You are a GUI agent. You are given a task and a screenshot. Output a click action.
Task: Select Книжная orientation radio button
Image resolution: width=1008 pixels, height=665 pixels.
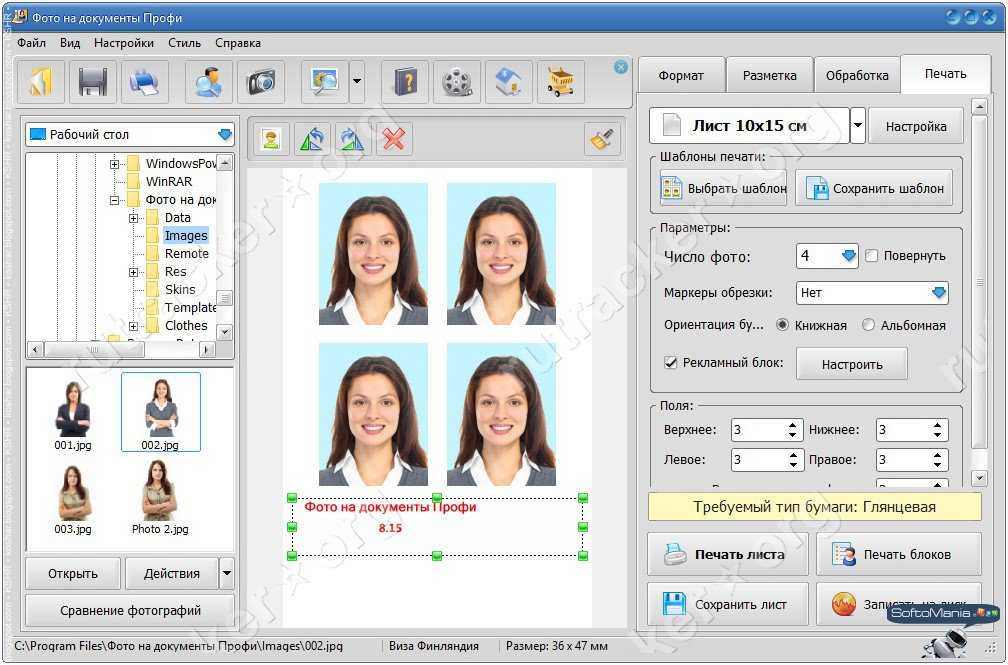[782, 325]
